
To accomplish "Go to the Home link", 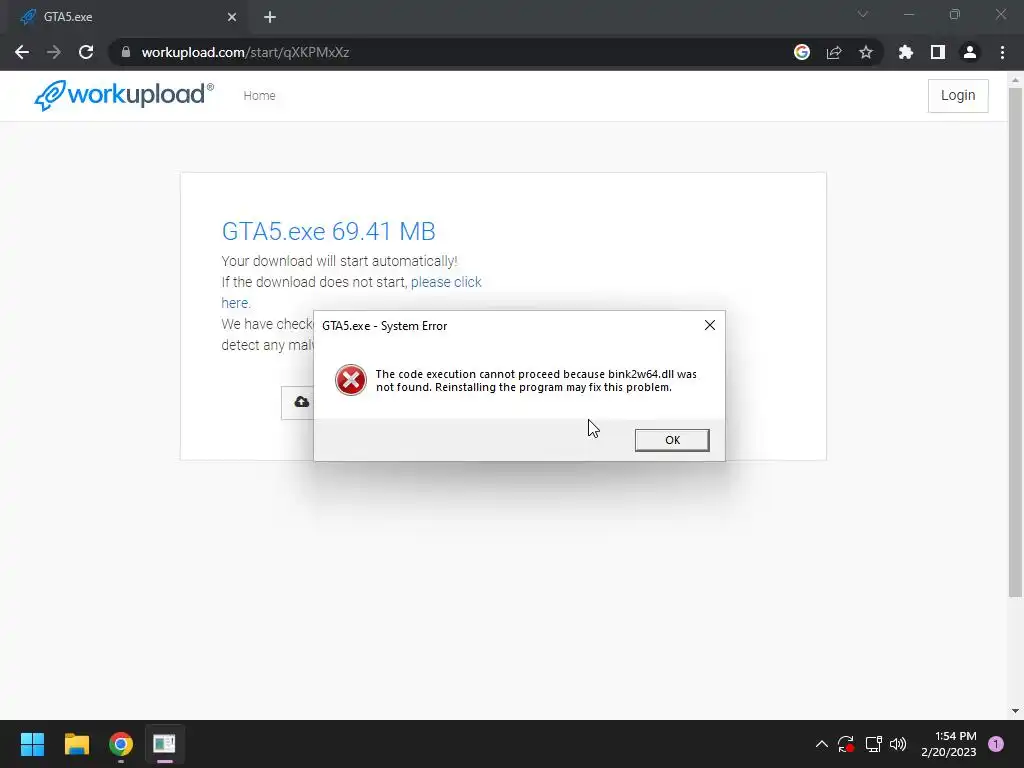I will [x=259, y=95].
